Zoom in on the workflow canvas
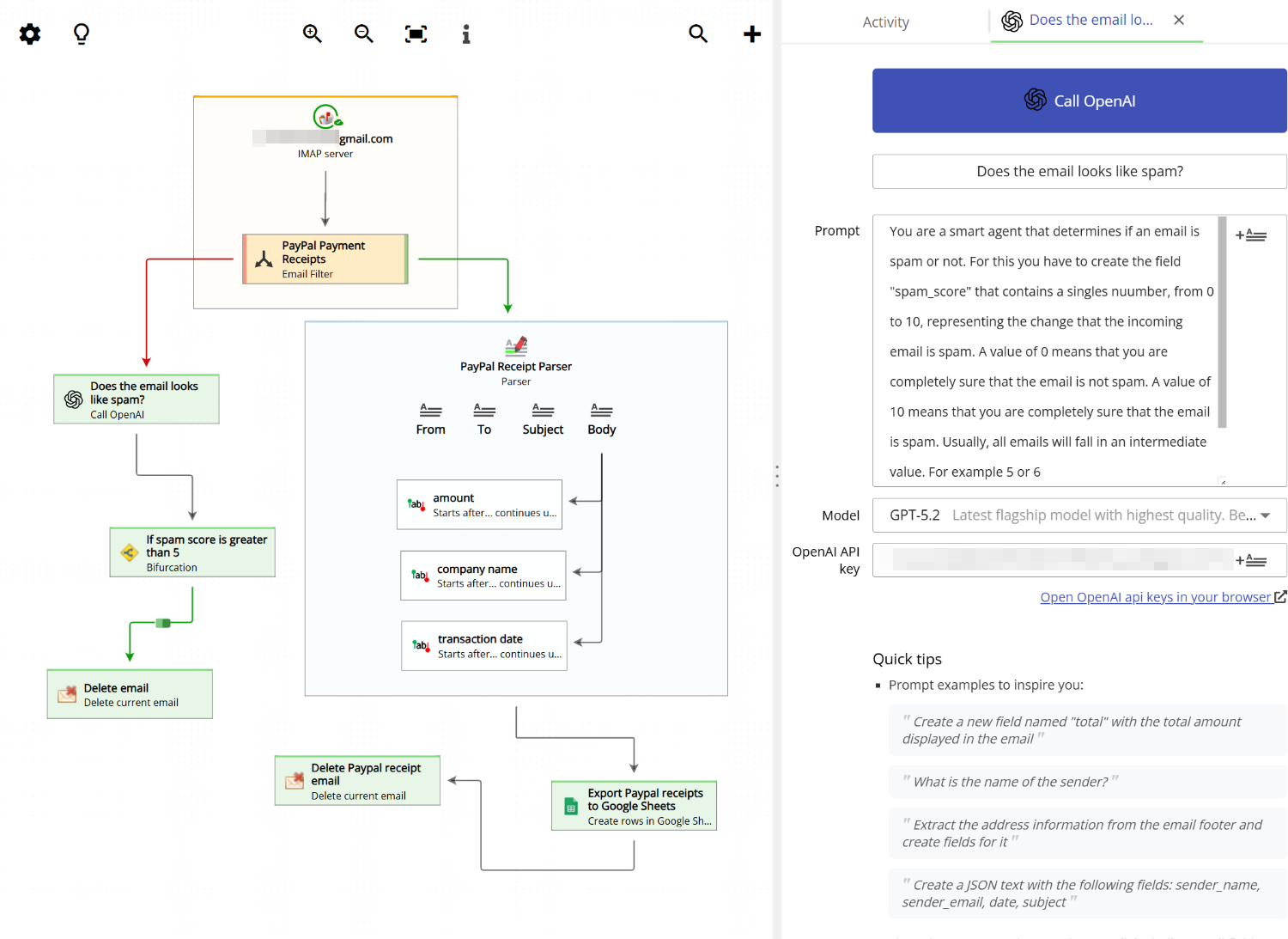This screenshot has height=939, width=1288. coord(312,34)
